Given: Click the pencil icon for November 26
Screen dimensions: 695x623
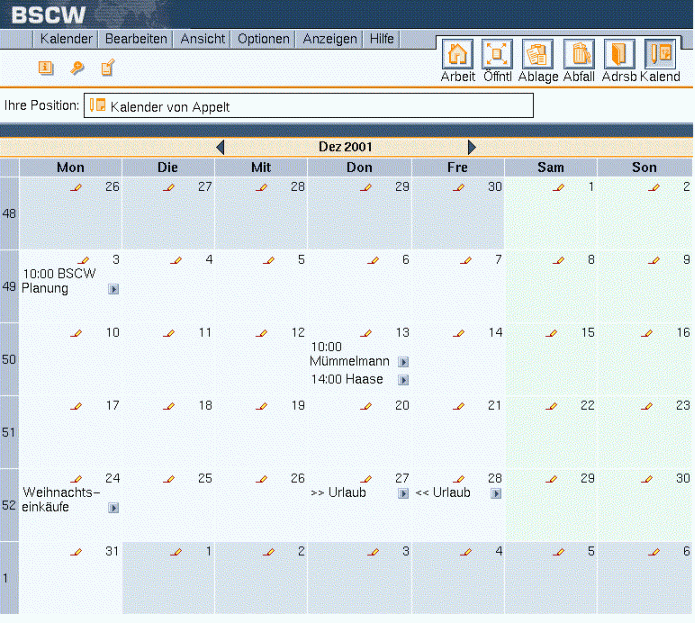Looking at the screenshot, I should click(x=76, y=187).
